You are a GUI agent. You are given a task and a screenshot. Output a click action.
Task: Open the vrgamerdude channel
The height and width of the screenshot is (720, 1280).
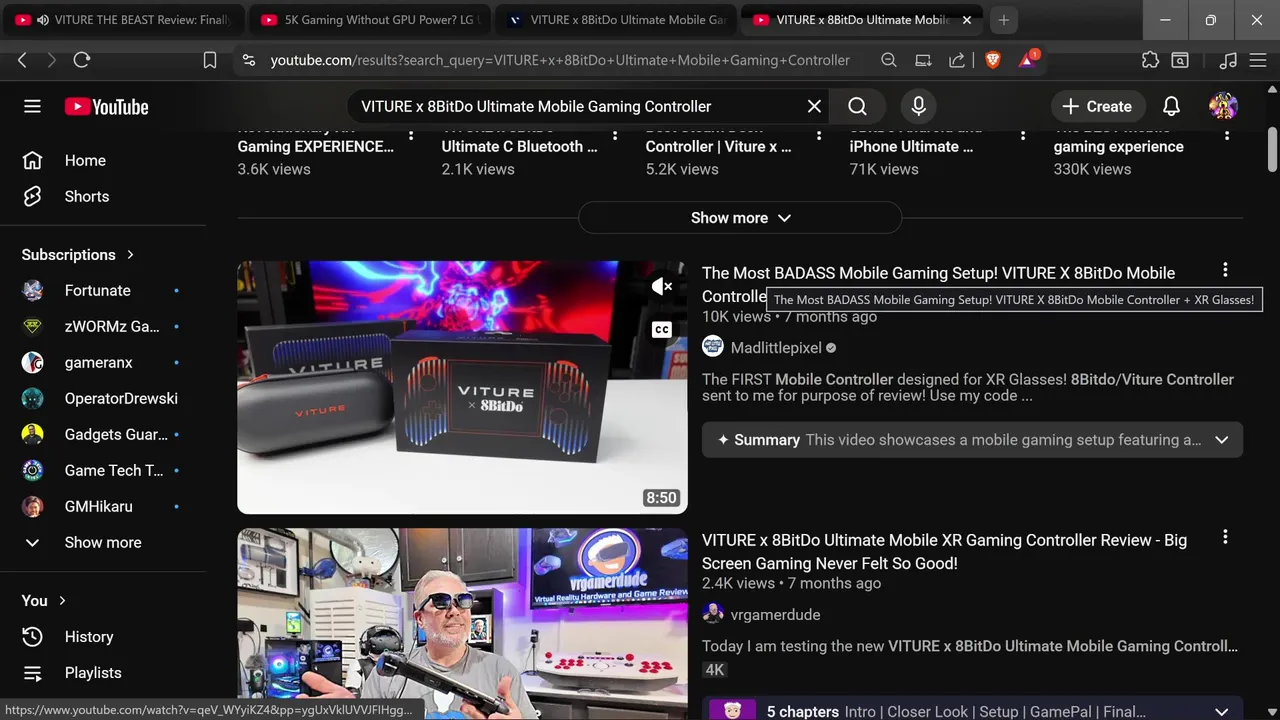(x=775, y=615)
